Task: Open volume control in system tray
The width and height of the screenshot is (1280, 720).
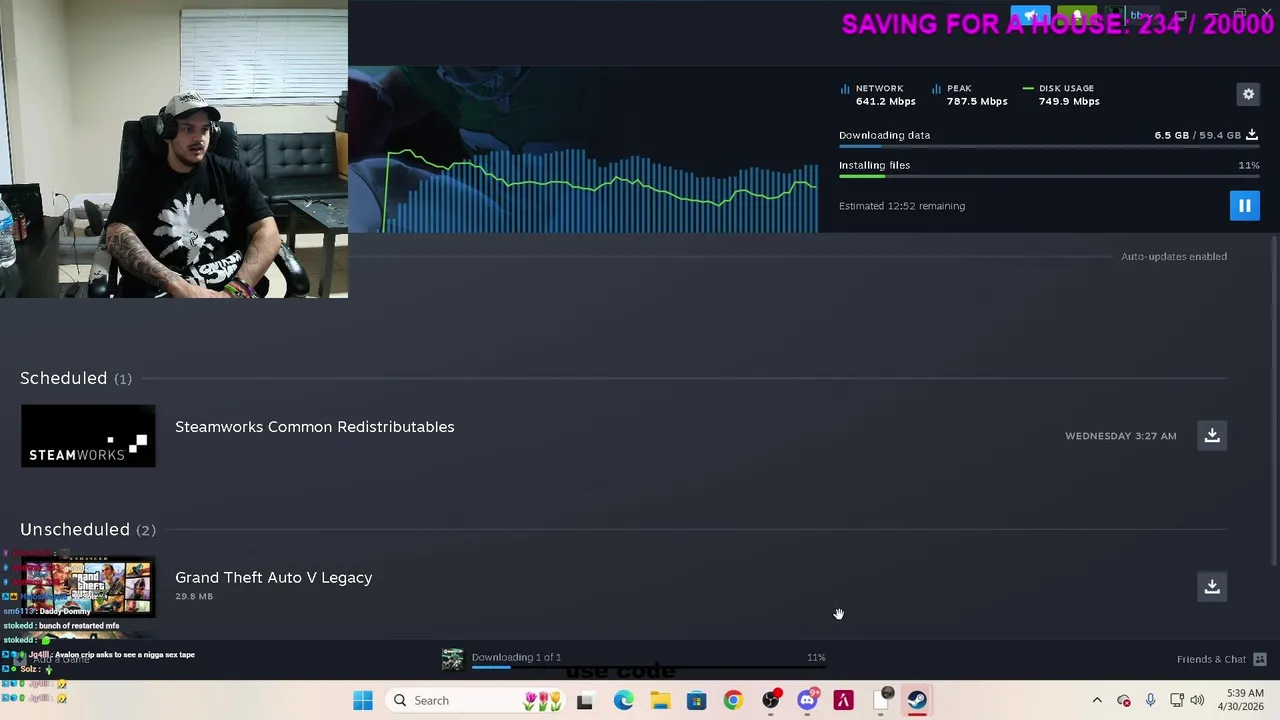Action: (1197, 700)
